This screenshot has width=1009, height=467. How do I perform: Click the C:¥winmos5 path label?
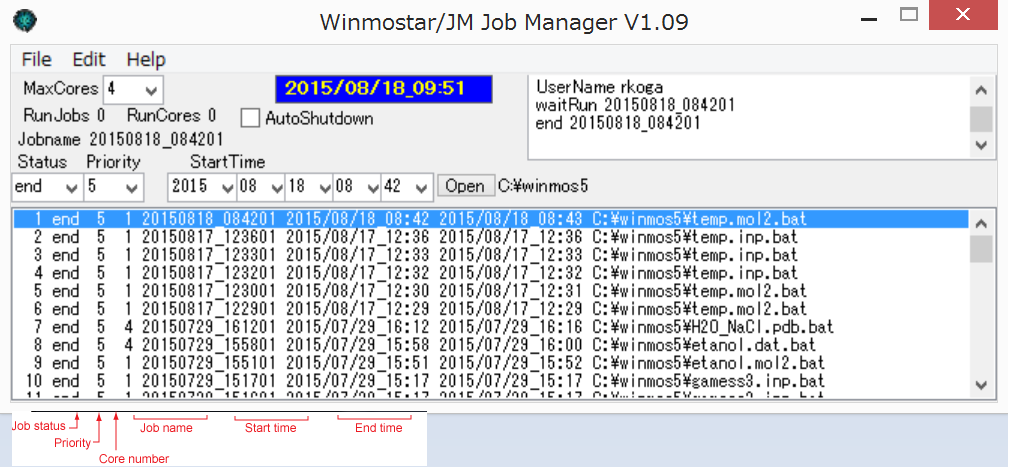pos(543,187)
